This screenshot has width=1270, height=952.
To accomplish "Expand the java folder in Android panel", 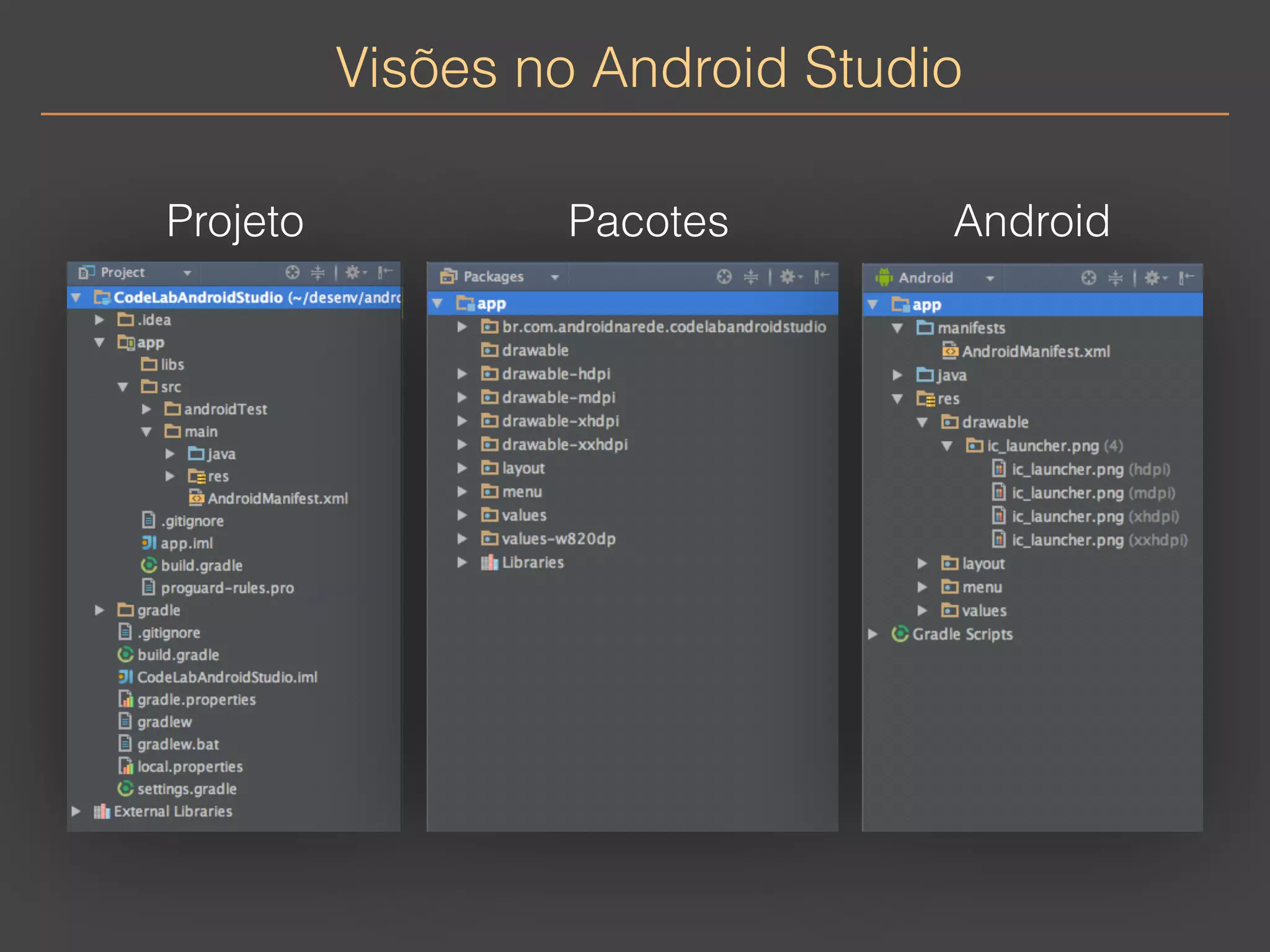I will pos(897,374).
